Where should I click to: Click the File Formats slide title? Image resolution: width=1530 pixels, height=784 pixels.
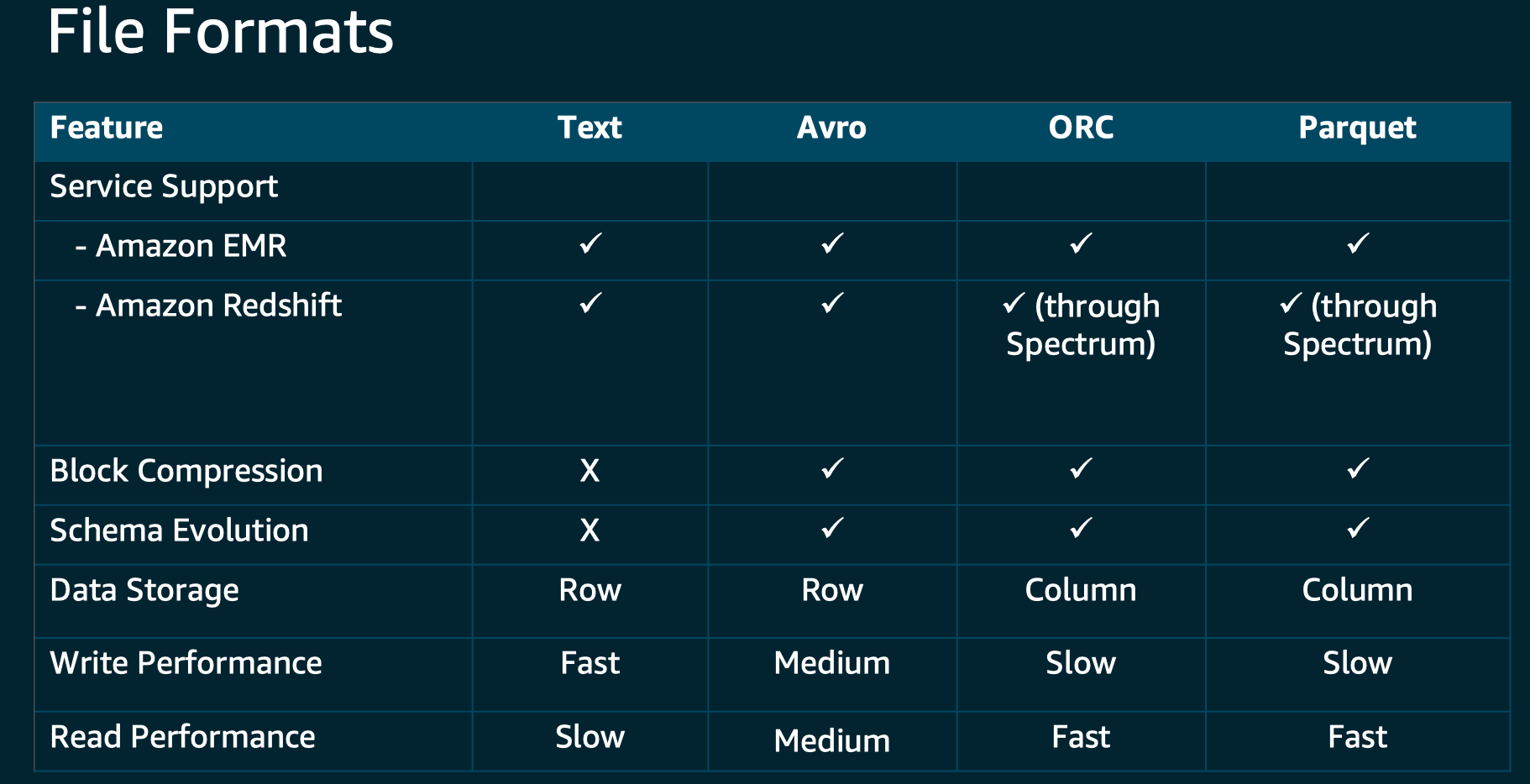tap(221, 32)
